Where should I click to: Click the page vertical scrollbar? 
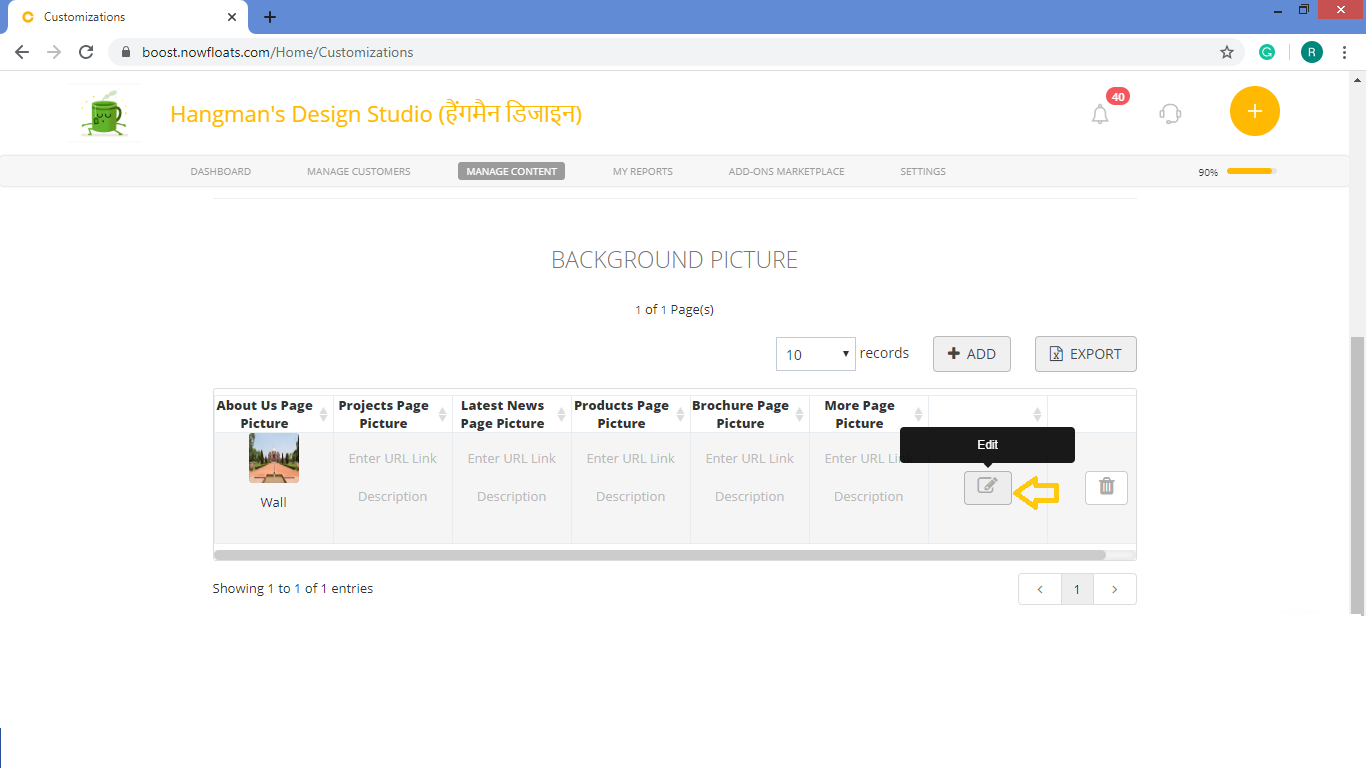[x=1357, y=475]
